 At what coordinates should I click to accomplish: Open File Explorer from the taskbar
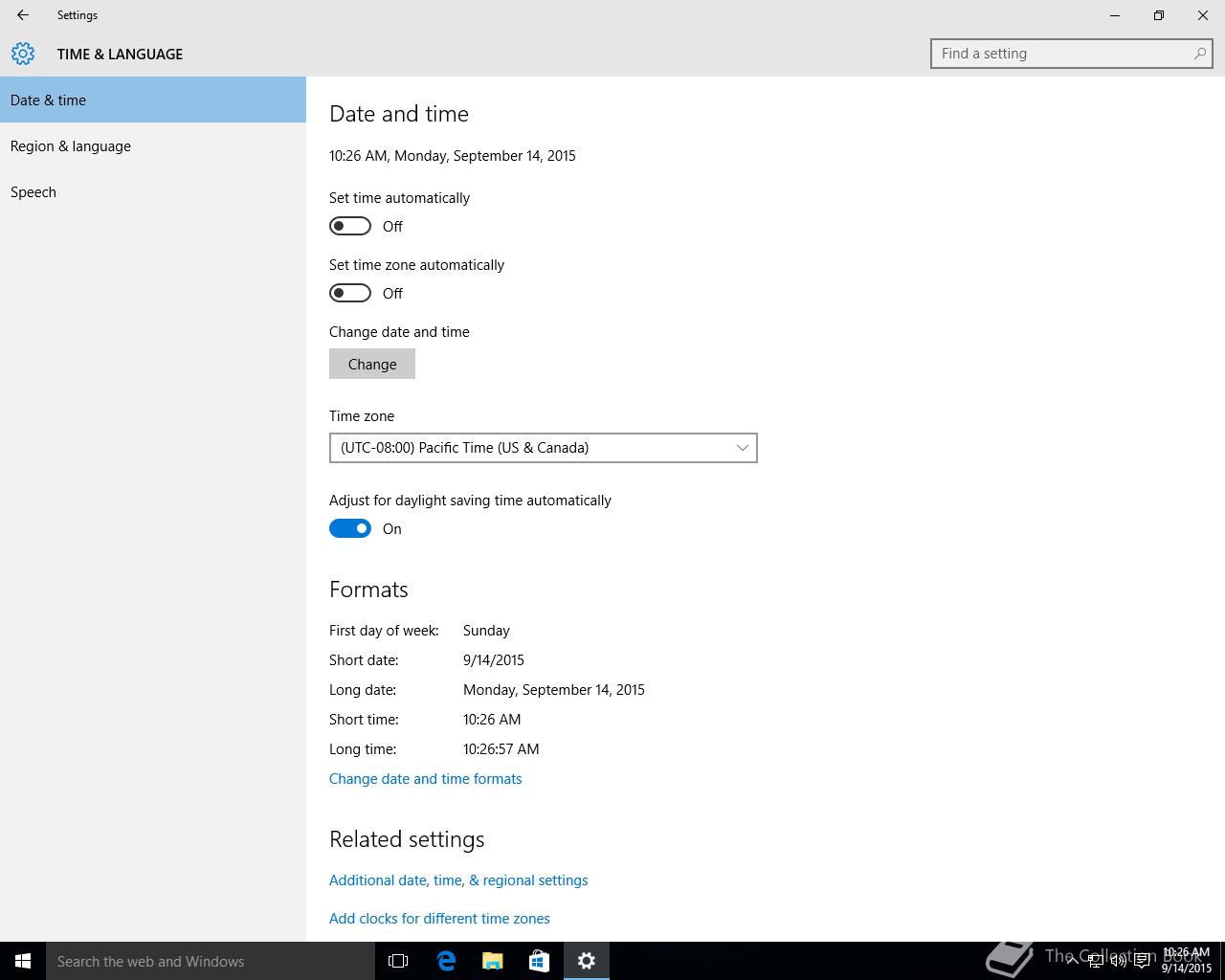coord(493,961)
